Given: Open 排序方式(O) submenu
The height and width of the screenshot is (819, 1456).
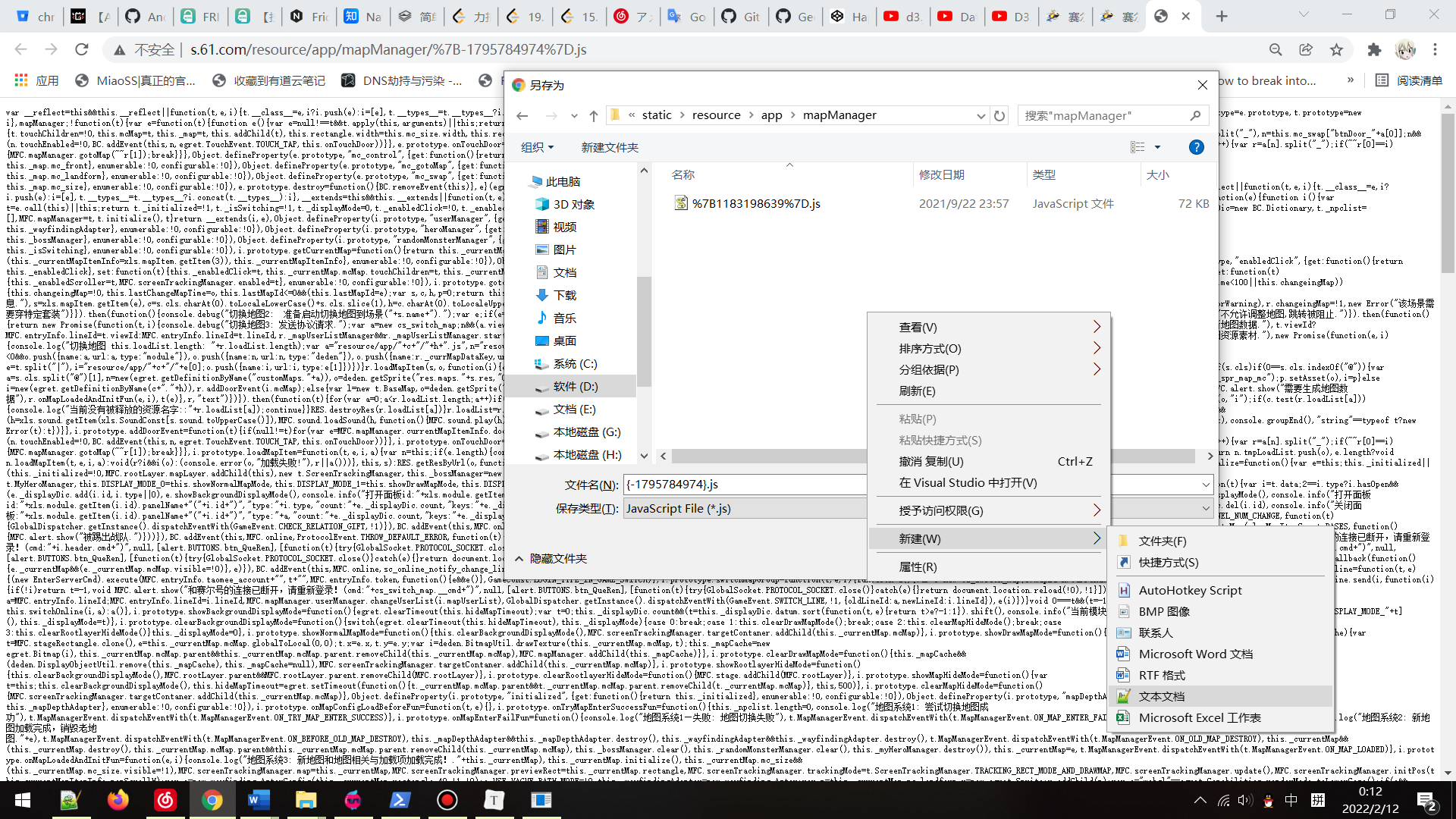Looking at the screenshot, I should [989, 348].
